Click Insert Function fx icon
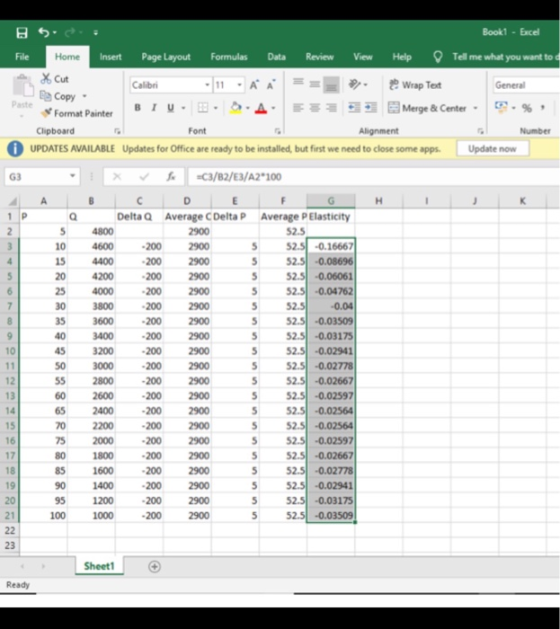The height and width of the screenshot is (629, 560). 171,177
